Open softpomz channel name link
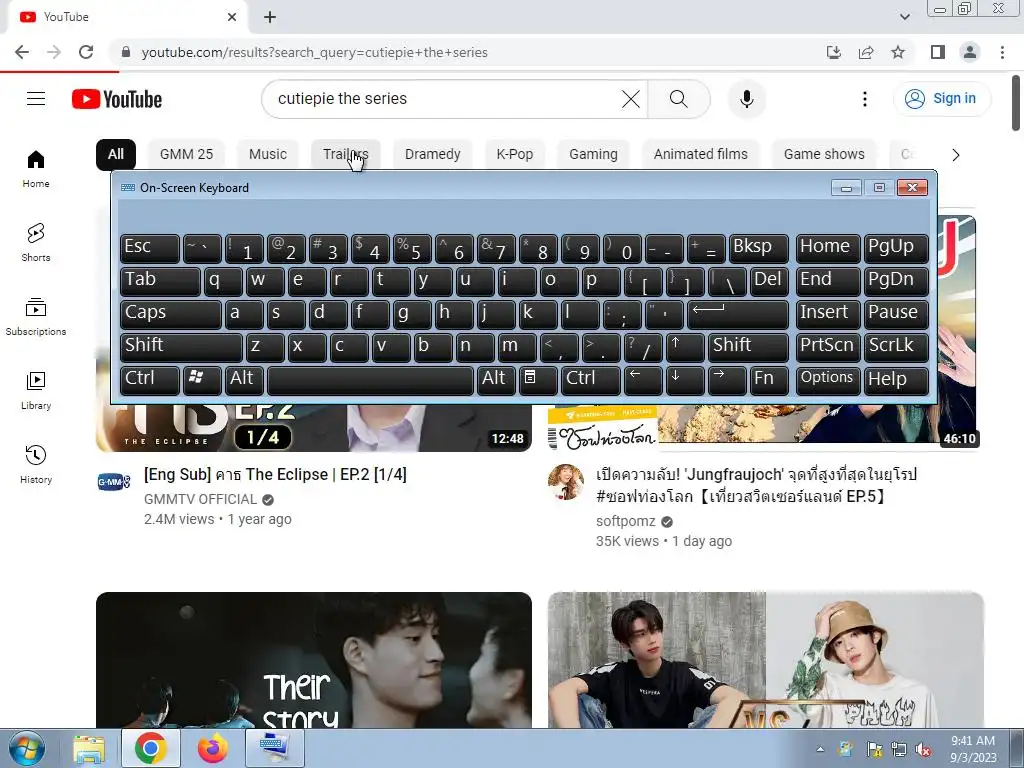The width and height of the screenshot is (1024, 768). 626,521
